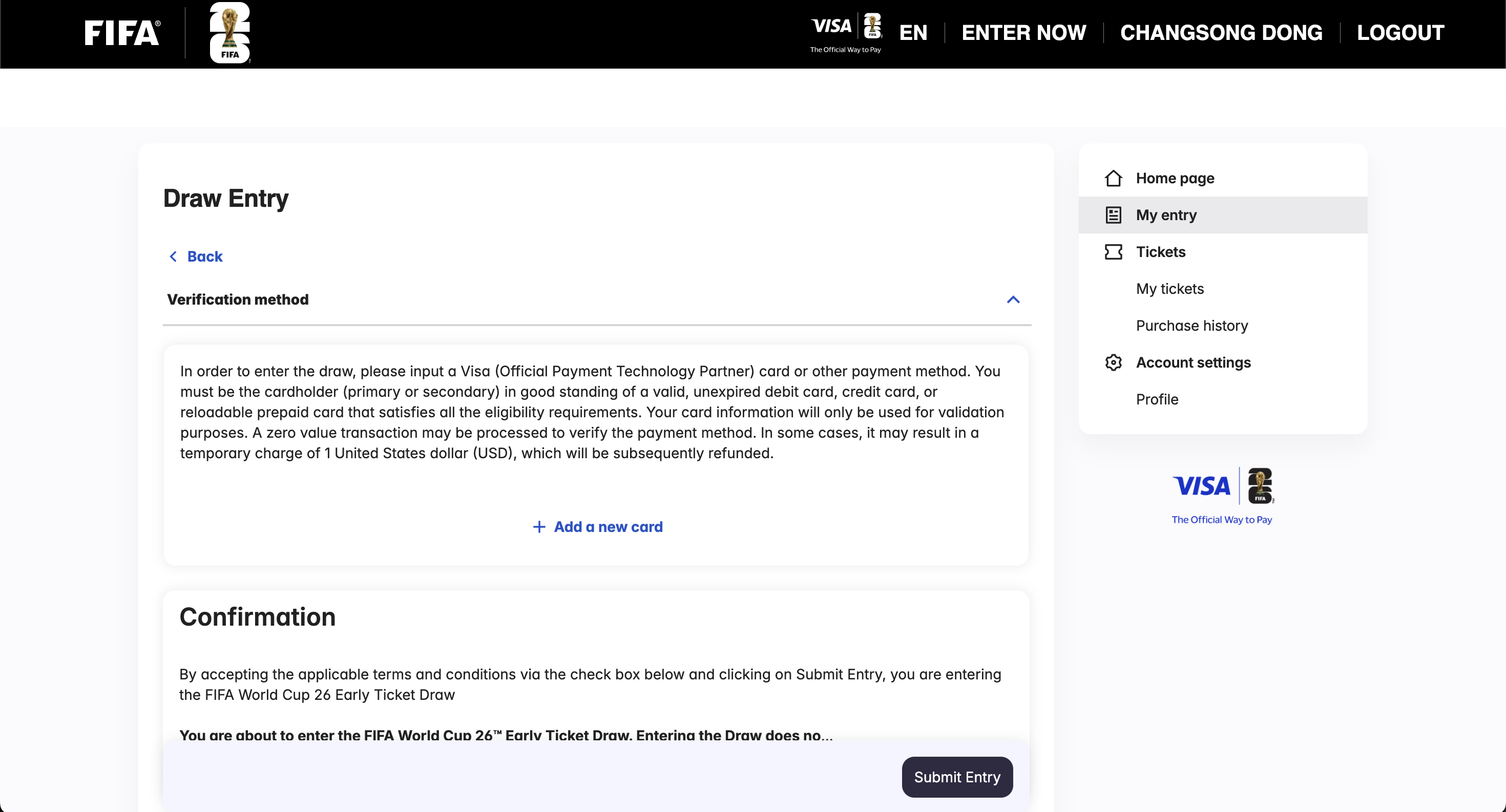The height and width of the screenshot is (812, 1506).
Task: Click the plus icon next to Add a new card
Action: click(538, 526)
